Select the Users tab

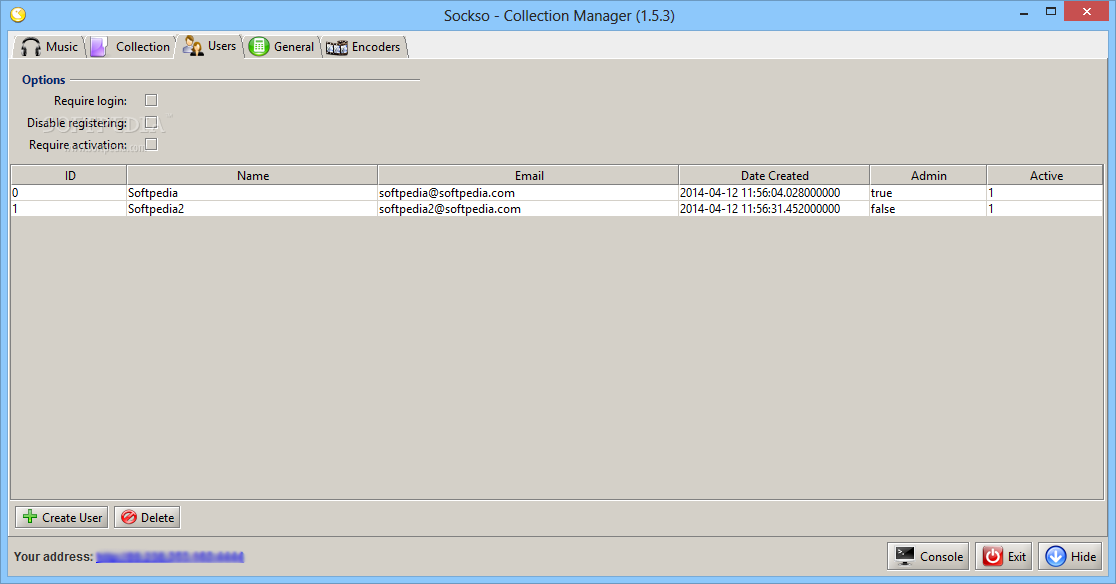[x=210, y=46]
